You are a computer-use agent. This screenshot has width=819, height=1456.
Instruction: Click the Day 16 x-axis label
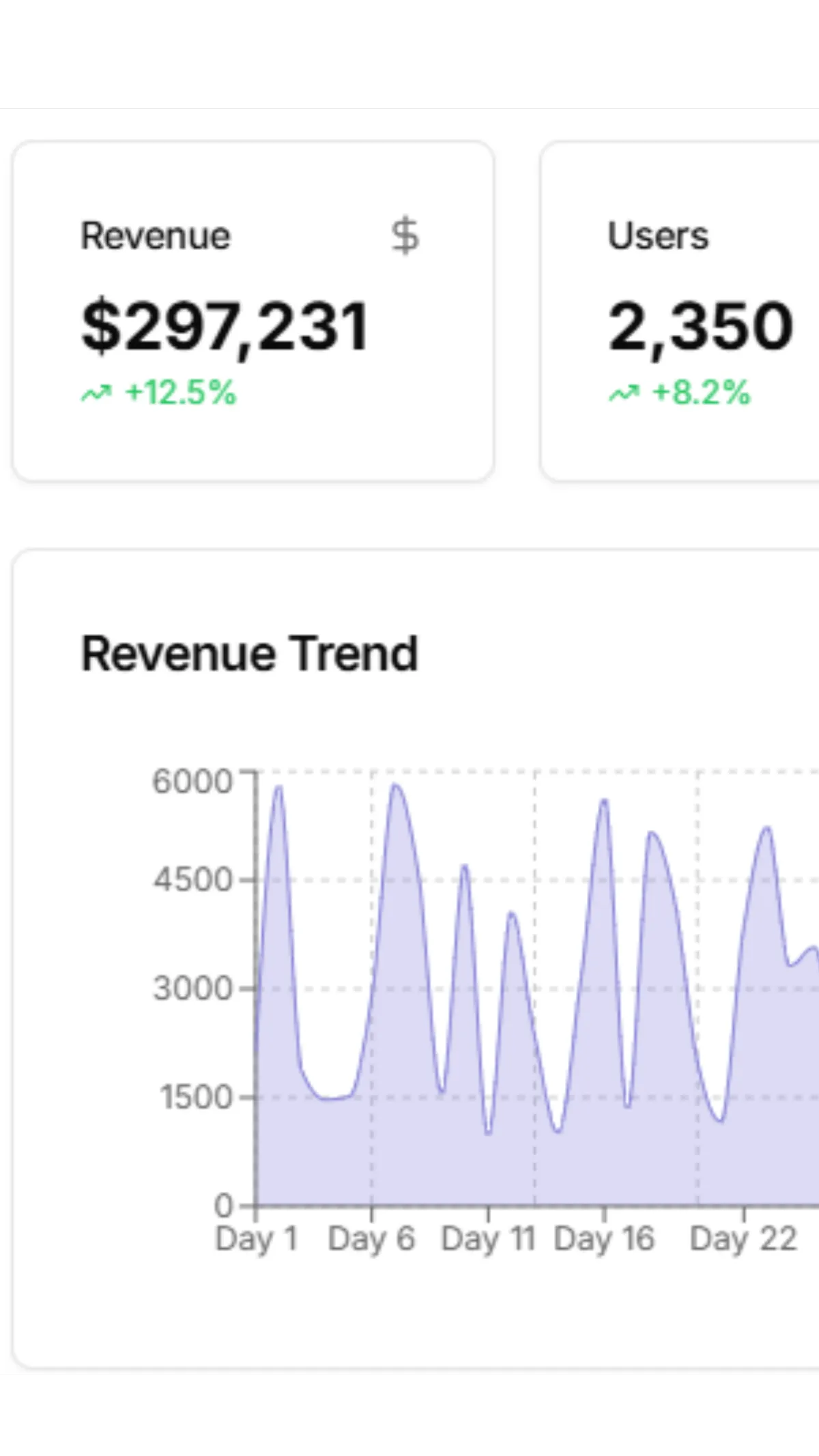coord(604,1239)
